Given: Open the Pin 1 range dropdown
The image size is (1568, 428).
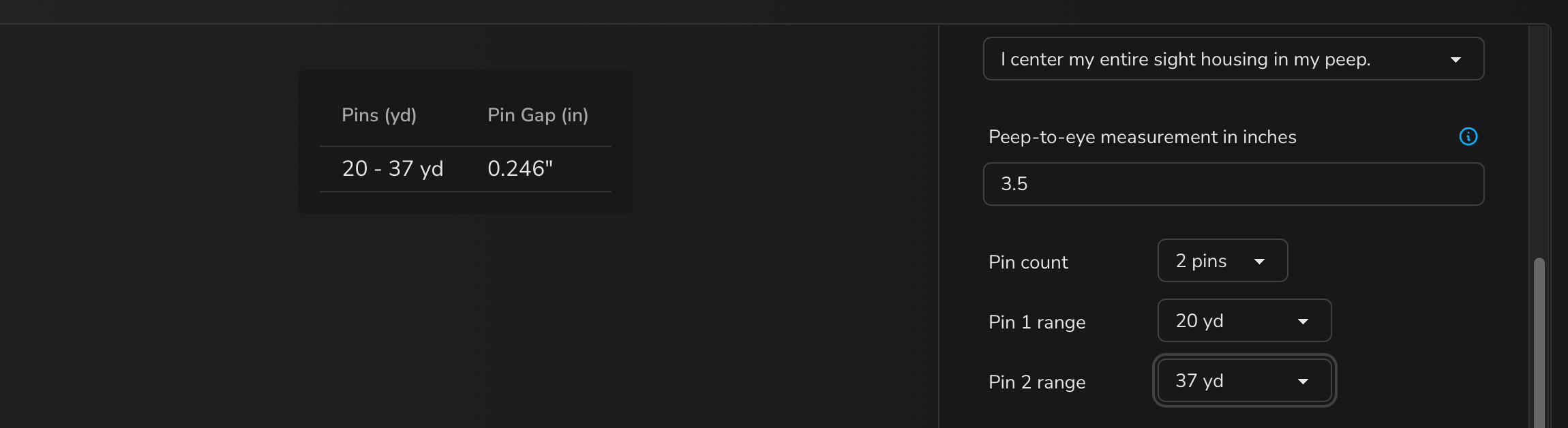Looking at the screenshot, I should [1244, 320].
